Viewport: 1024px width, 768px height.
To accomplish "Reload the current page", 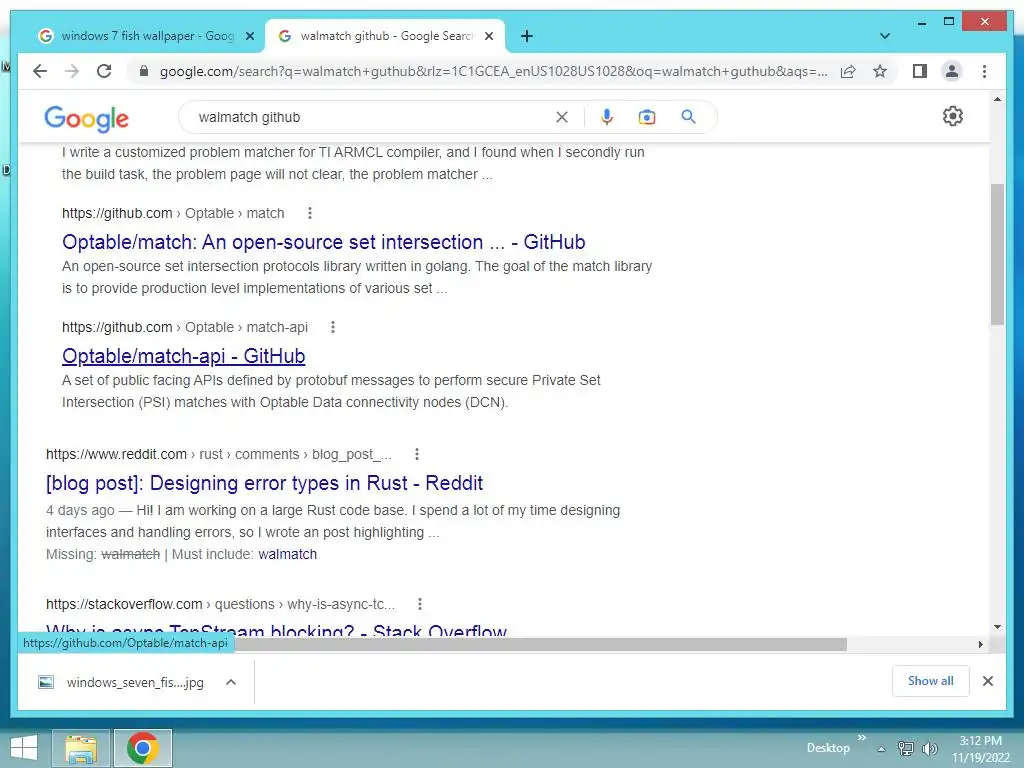I will (104, 71).
